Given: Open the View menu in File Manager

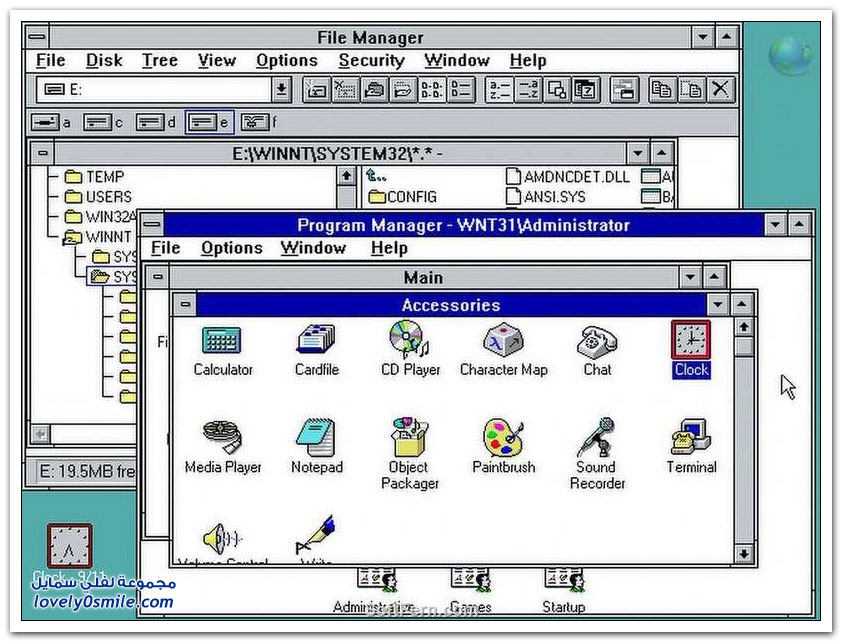Looking at the screenshot, I should point(216,60).
